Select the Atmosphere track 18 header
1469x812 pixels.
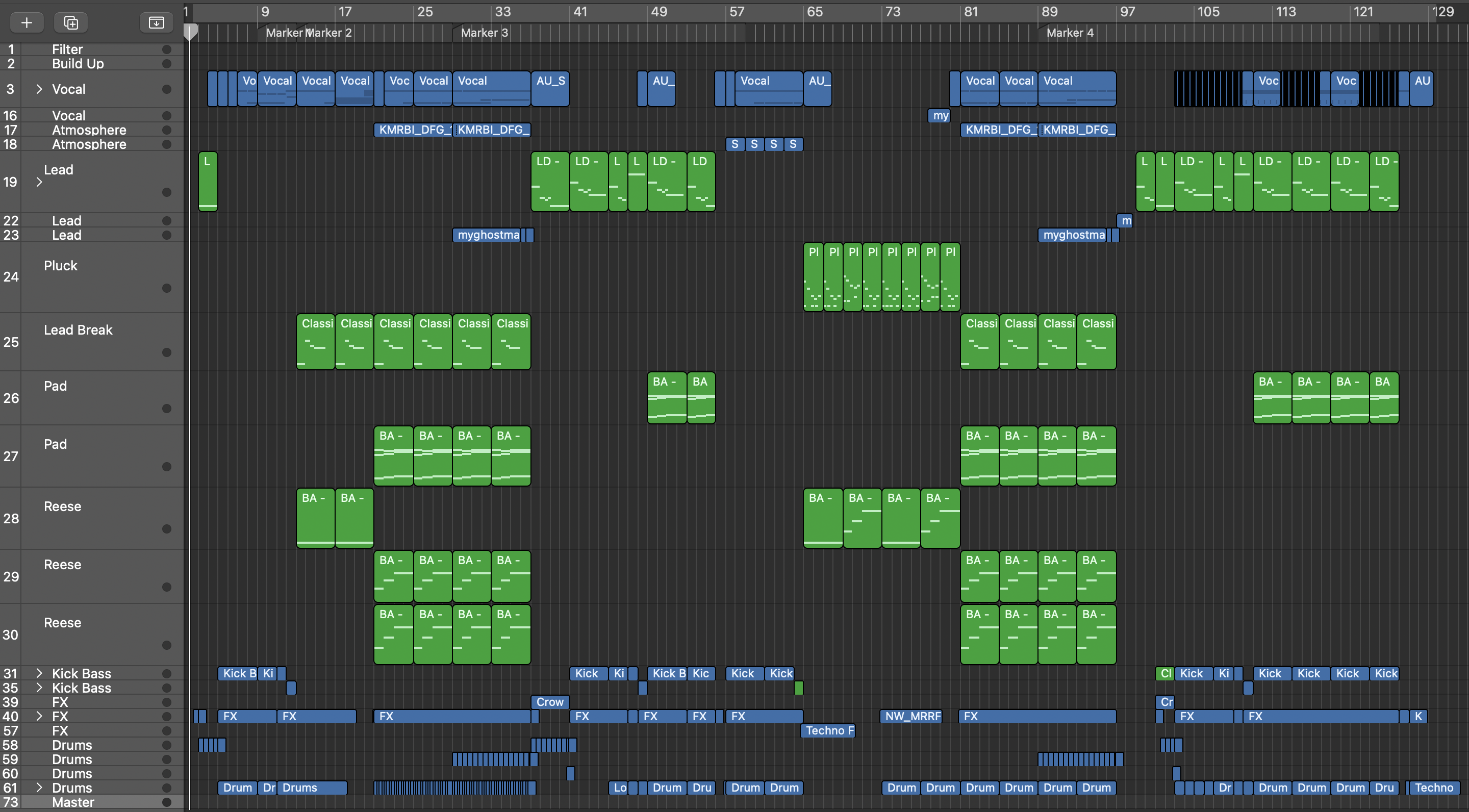point(92,144)
